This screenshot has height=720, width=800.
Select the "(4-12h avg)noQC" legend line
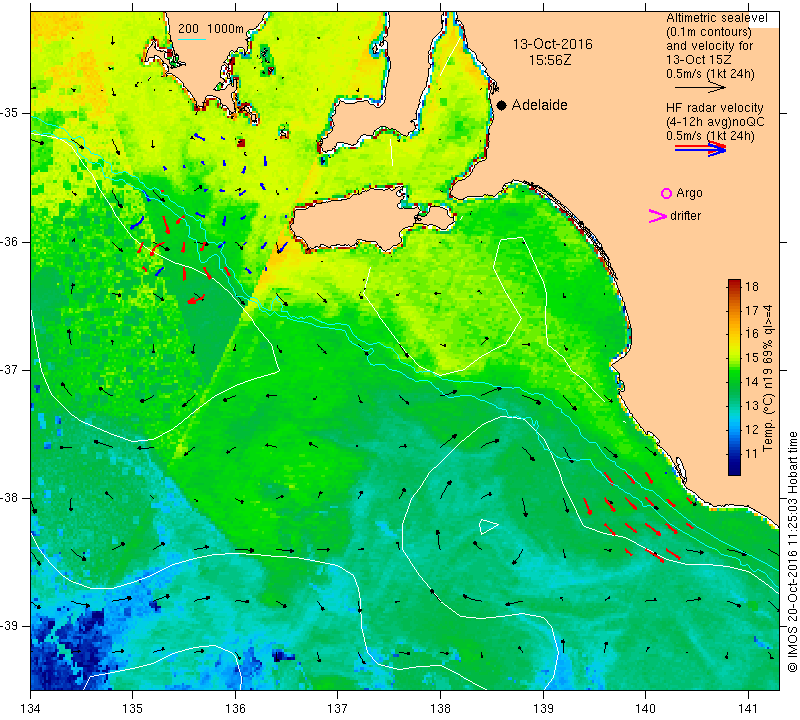pos(715,122)
